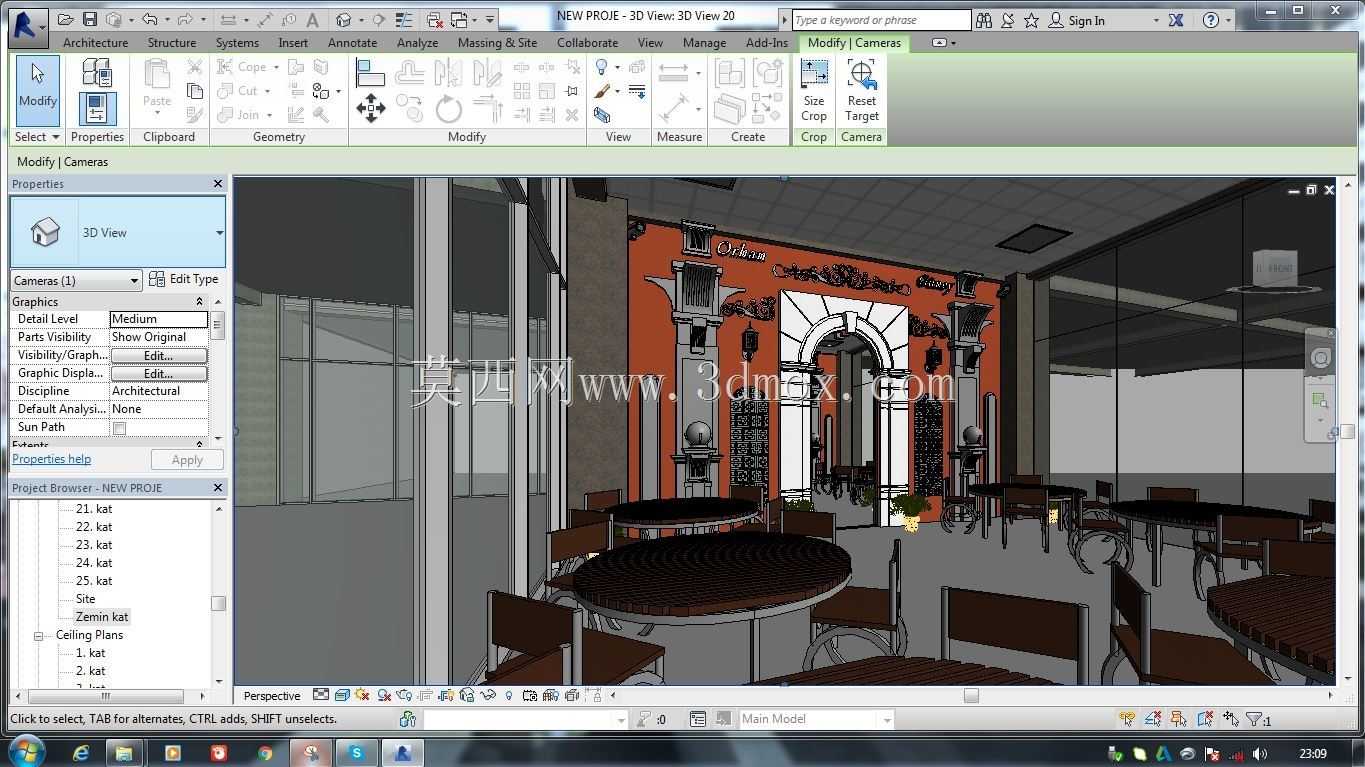Click the Worksets icon in status bar
The height and width of the screenshot is (767, 1365).
[407, 719]
